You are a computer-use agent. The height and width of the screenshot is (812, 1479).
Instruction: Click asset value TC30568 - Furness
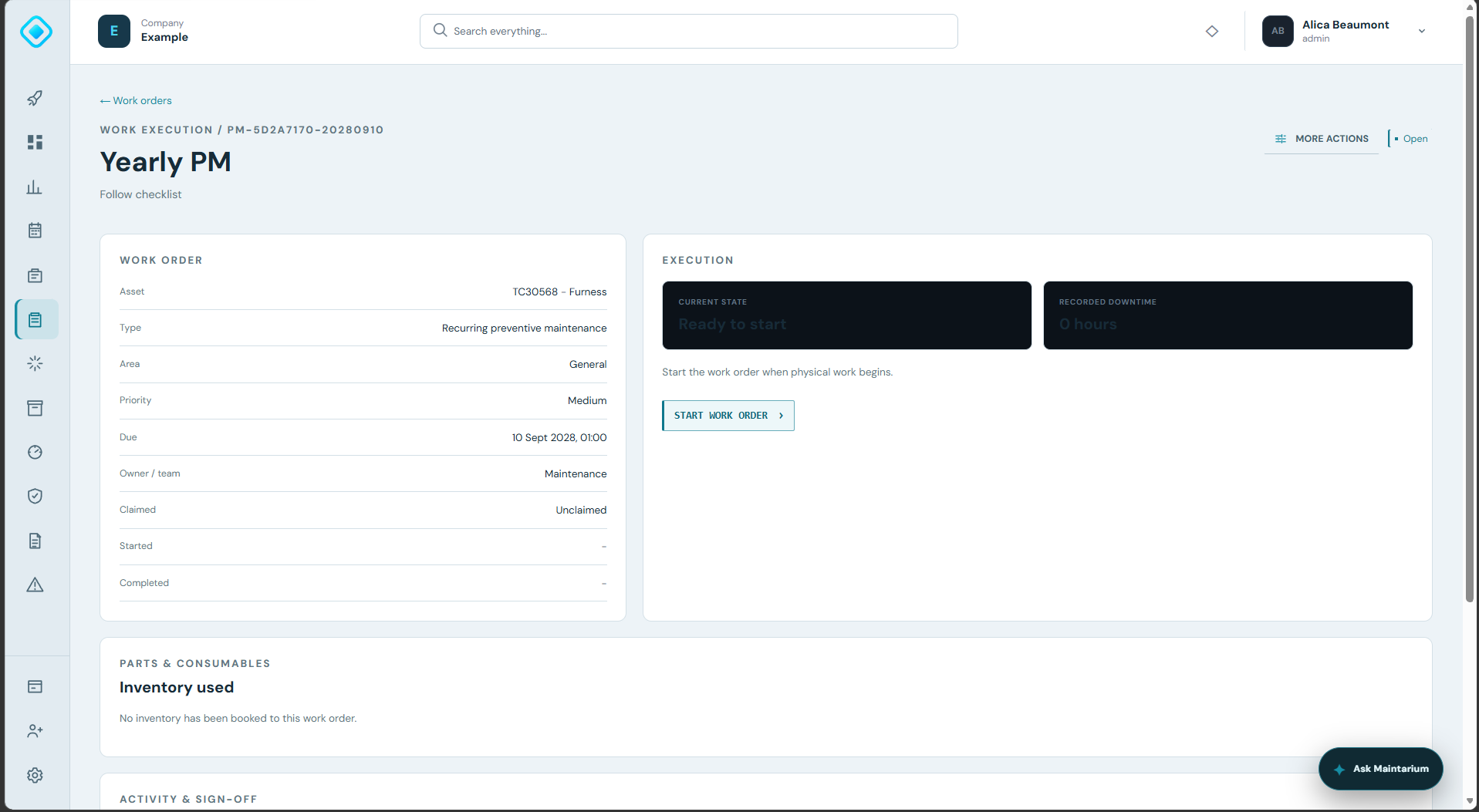[559, 291]
